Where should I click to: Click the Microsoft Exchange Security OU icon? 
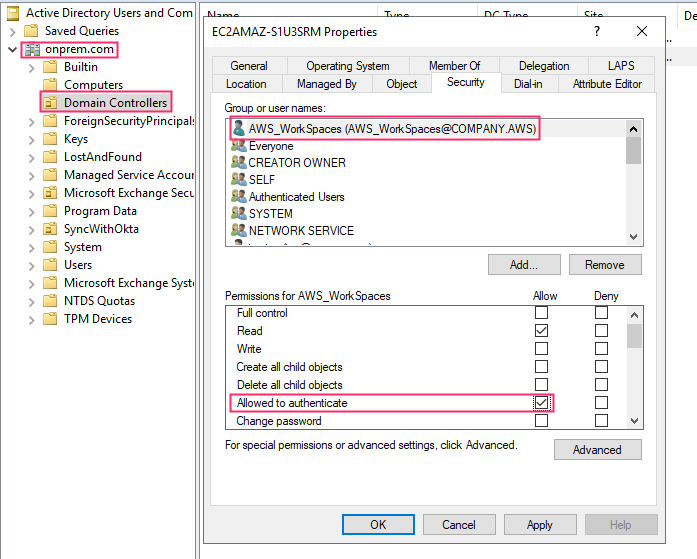[x=50, y=193]
